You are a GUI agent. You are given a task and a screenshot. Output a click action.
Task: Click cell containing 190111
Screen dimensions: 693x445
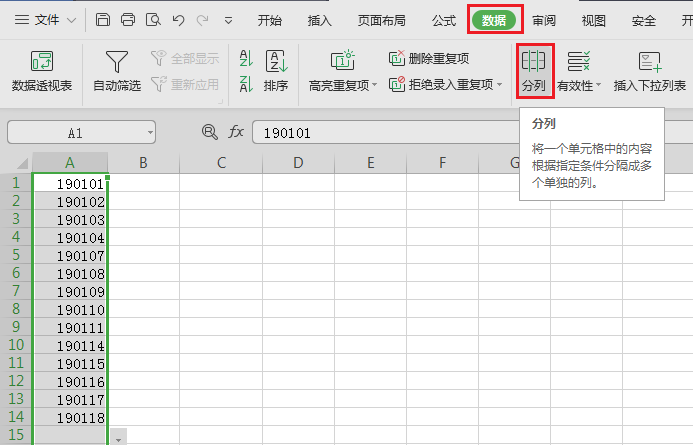point(70,327)
